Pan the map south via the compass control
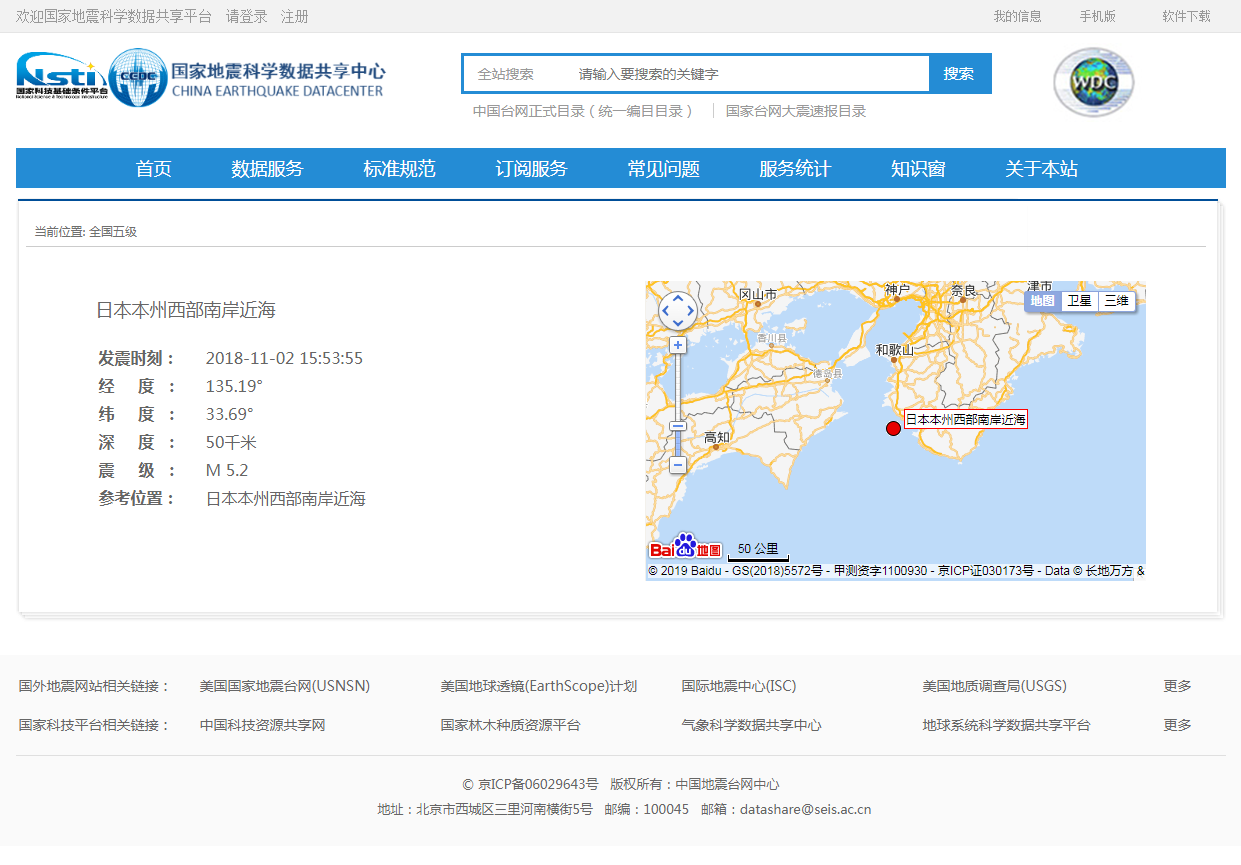This screenshot has width=1241, height=865. click(678, 324)
